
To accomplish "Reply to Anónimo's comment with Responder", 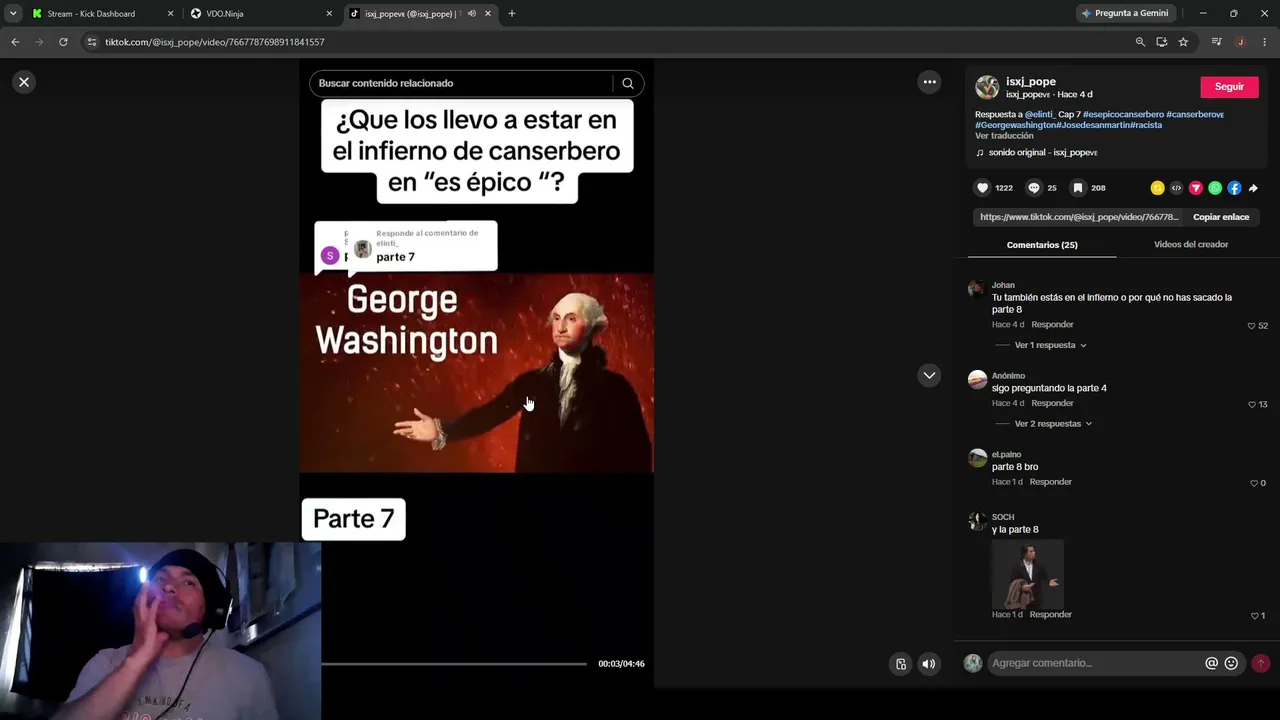I will [x=1052, y=404].
